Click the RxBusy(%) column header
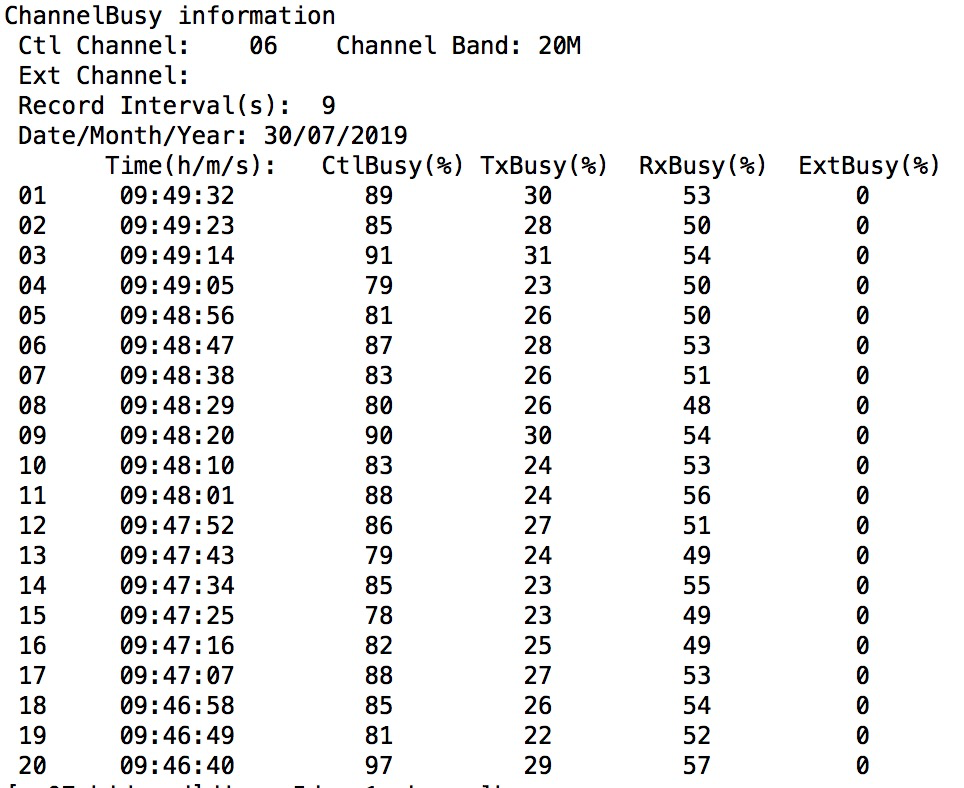This screenshot has height=788, width=964. tap(703, 166)
